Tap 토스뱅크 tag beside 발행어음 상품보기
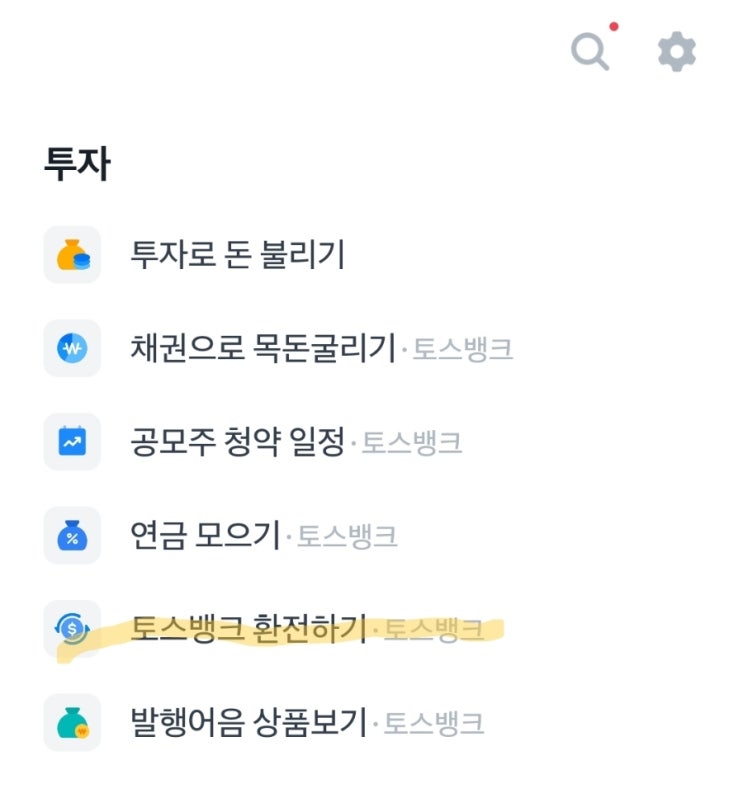Viewport: 743px width, 803px height. (434, 723)
